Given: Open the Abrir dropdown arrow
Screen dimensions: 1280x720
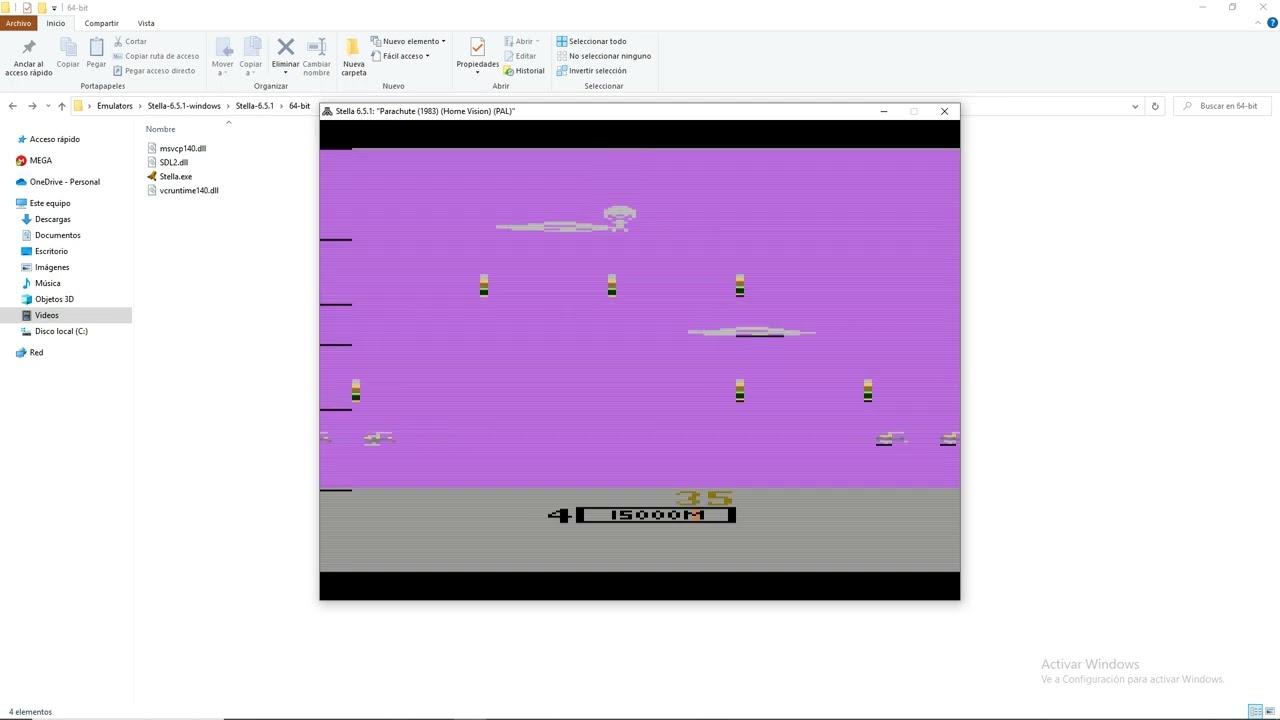Looking at the screenshot, I should (537, 41).
